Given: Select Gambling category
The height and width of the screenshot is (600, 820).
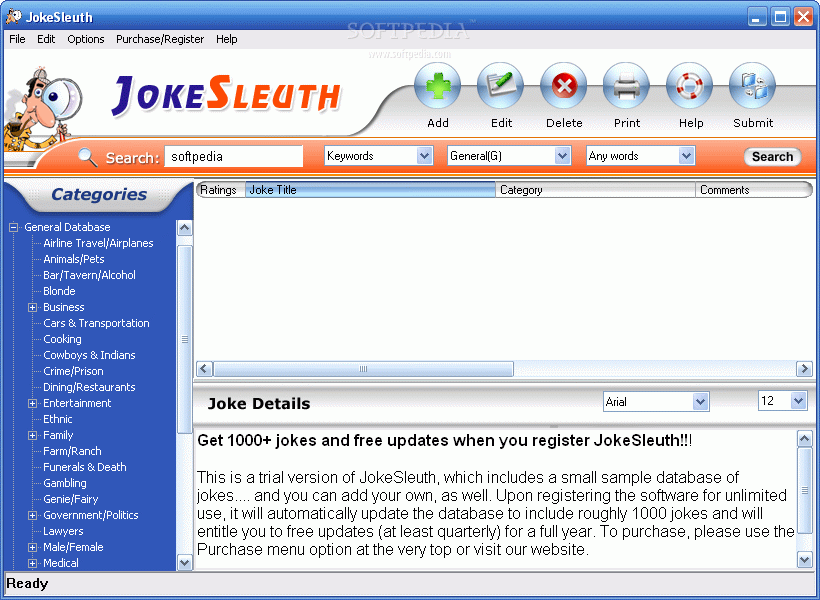Looking at the screenshot, I should click(65, 483).
